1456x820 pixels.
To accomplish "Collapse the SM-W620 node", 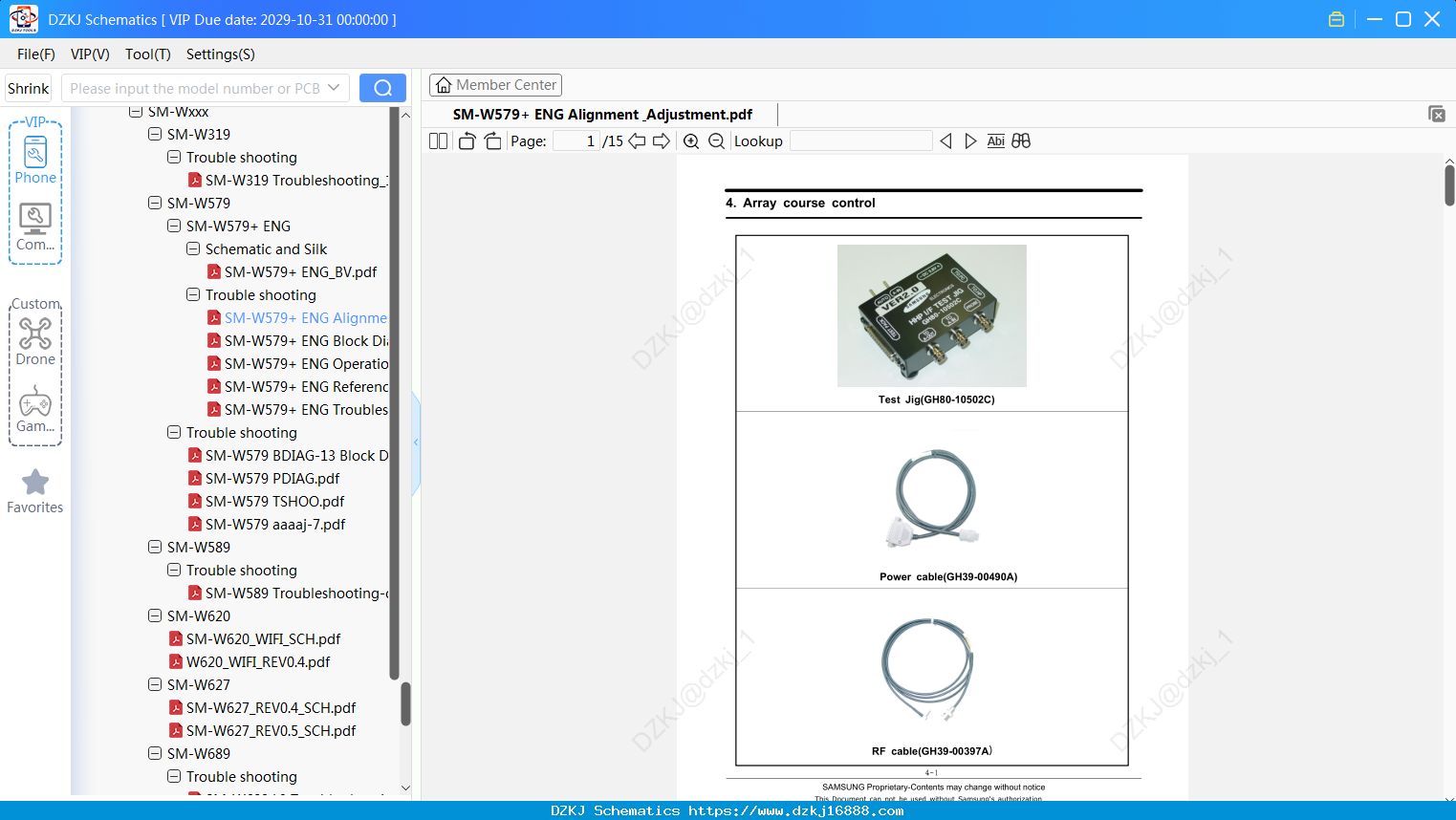I will 155,616.
